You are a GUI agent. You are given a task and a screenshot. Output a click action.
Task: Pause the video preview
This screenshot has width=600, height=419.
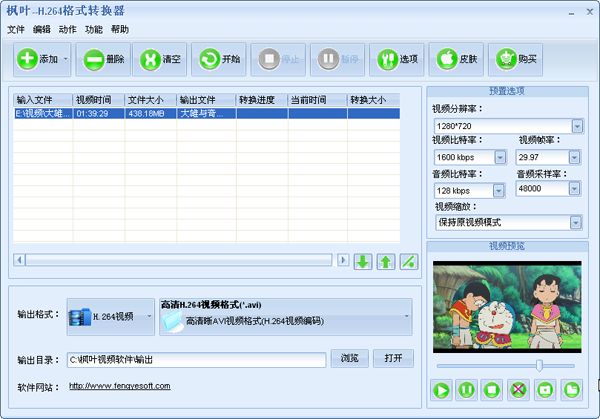[466, 390]
